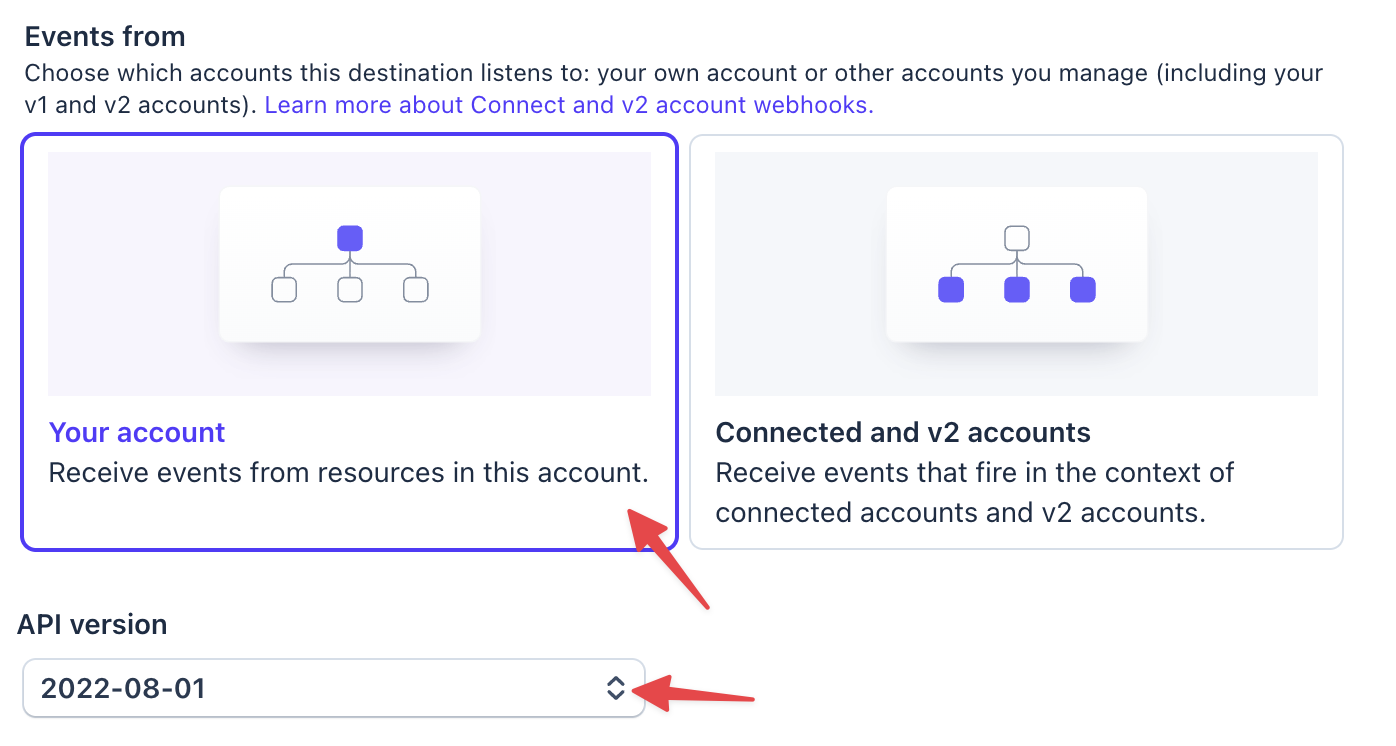This screenshot has height=746, width=1396.
Task: Click the purple root node in Your account diagram
Action: pos(350,239)
